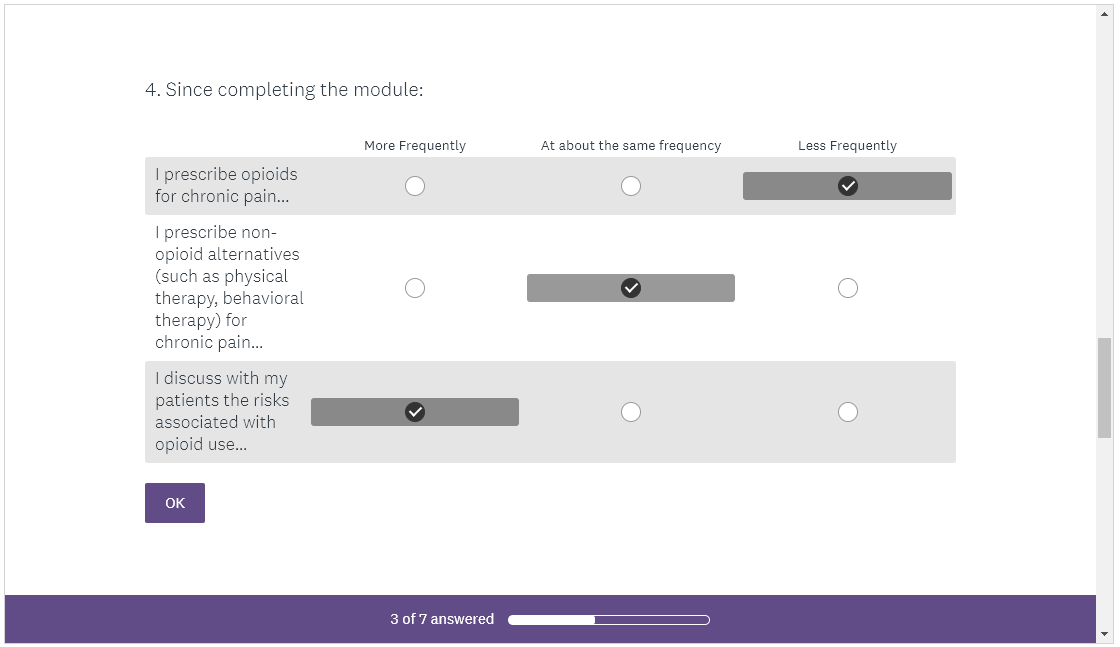Click question 4 heading text
Screen dimensions: 1120x647
click(284, 90)
